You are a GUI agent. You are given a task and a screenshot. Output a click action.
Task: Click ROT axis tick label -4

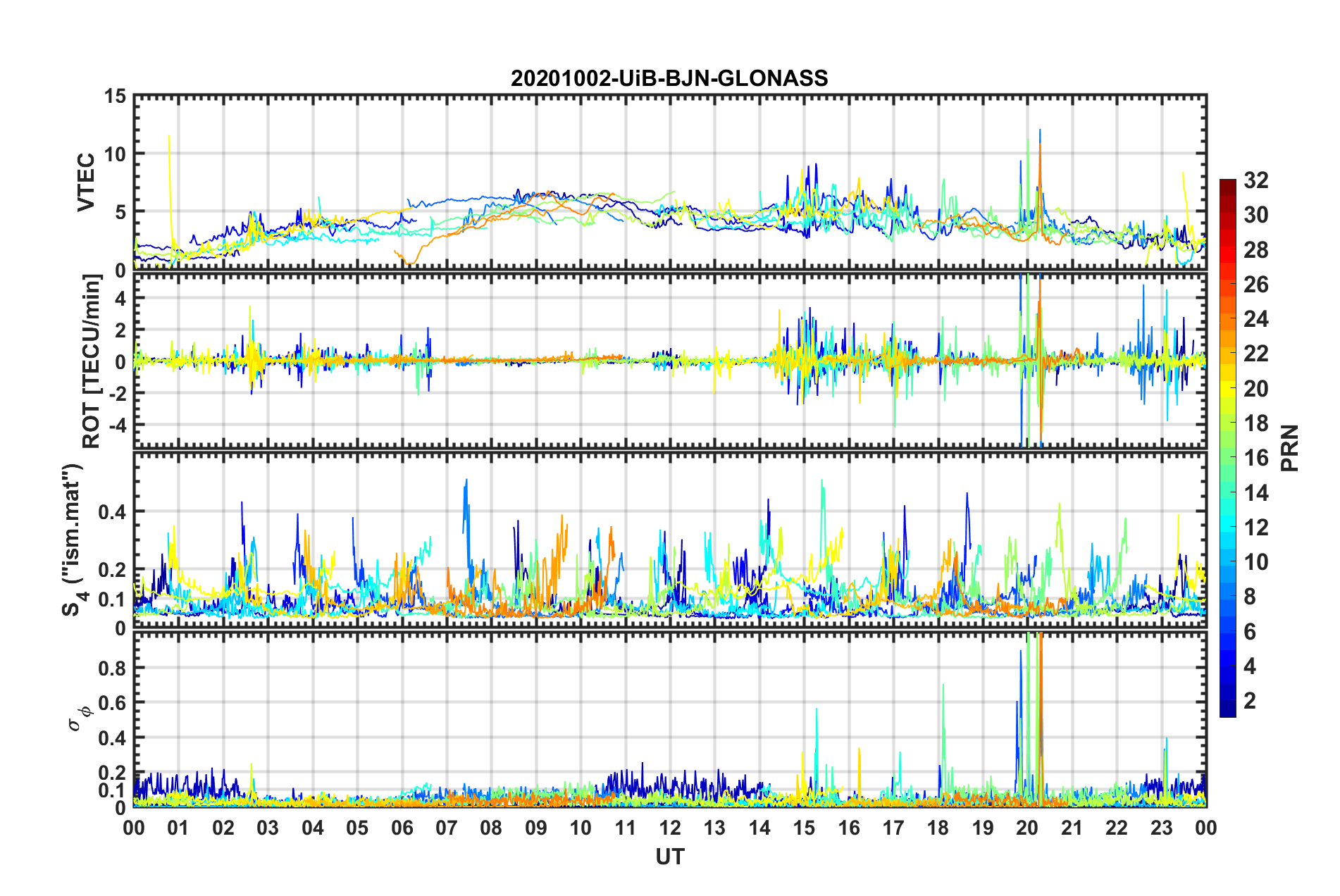click(x=116, y=425)
